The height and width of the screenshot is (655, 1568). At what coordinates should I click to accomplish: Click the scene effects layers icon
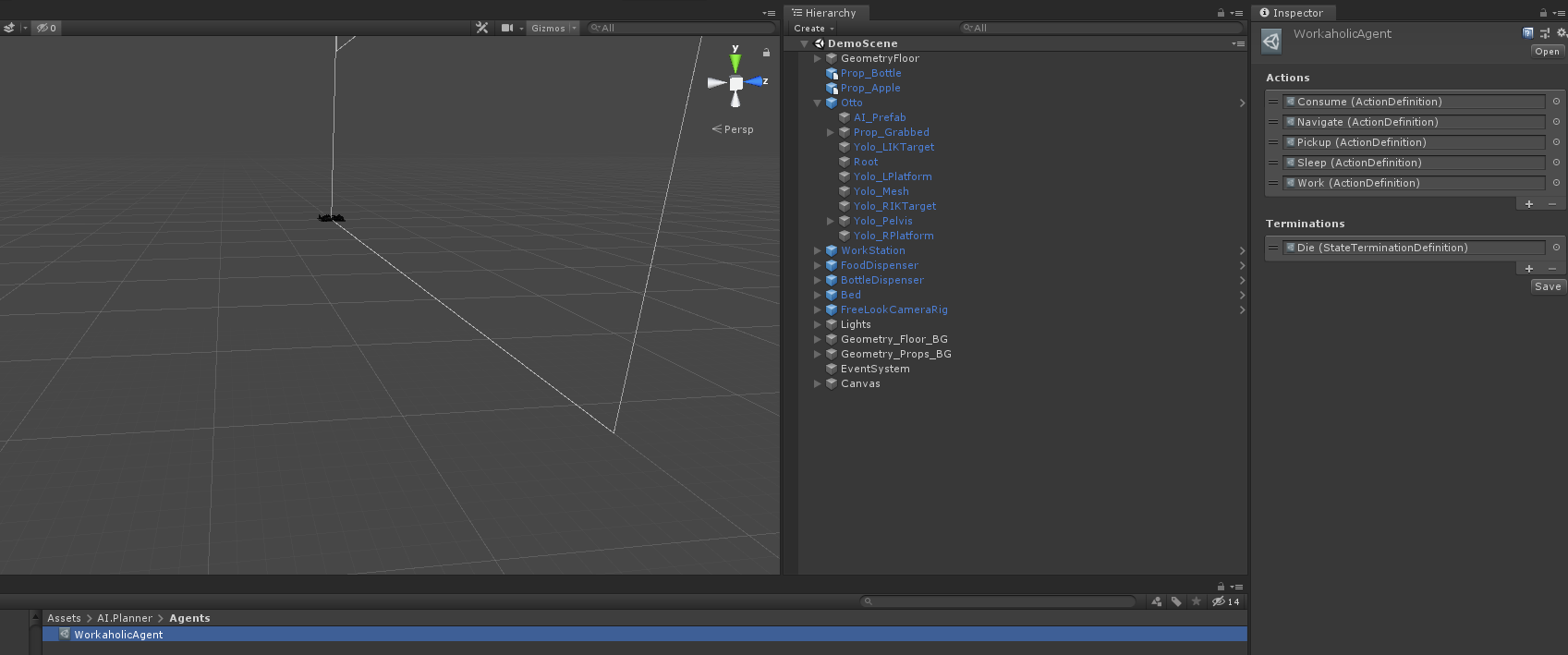9,28
